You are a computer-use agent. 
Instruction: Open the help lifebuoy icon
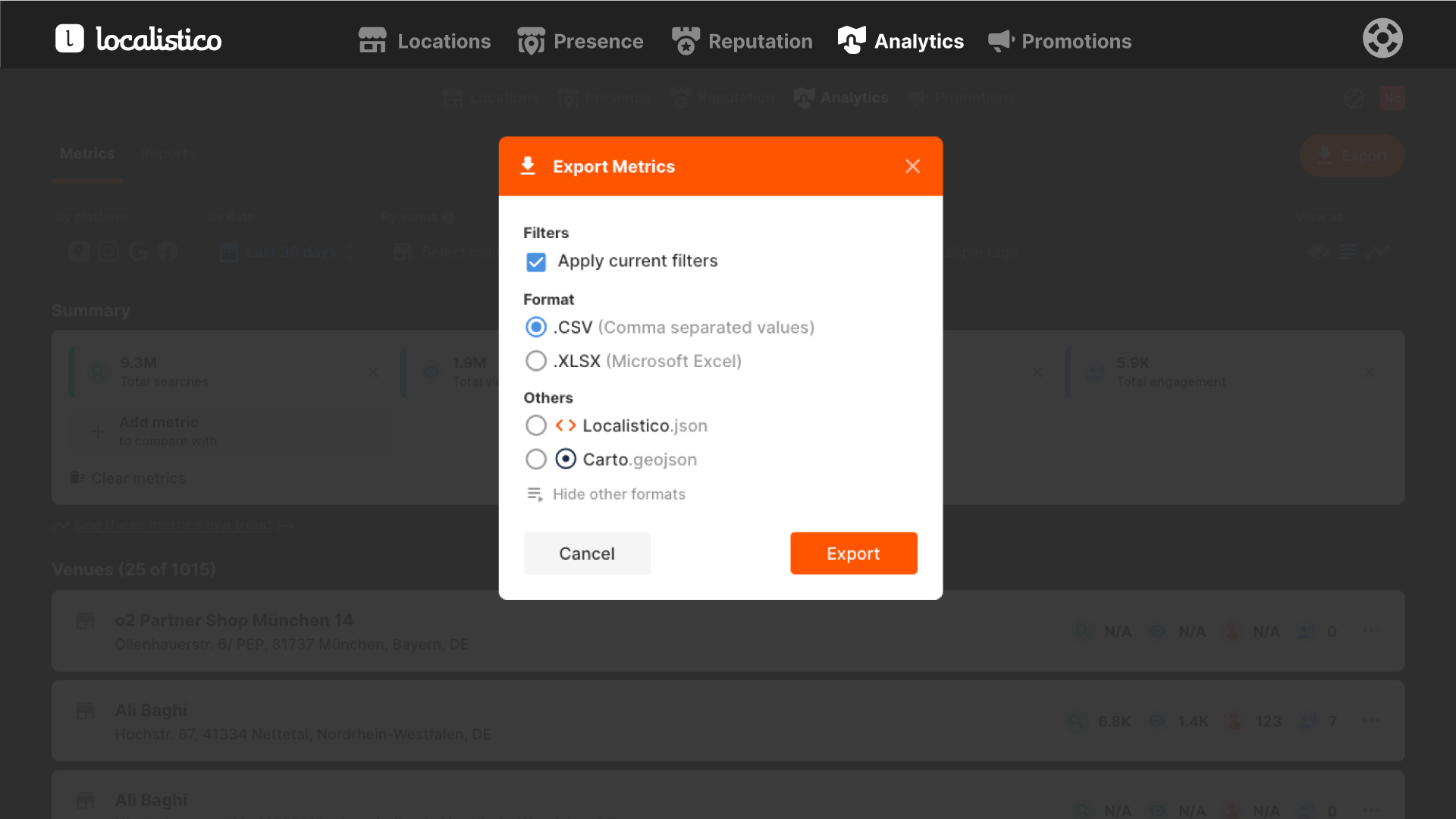(1382, 39)
